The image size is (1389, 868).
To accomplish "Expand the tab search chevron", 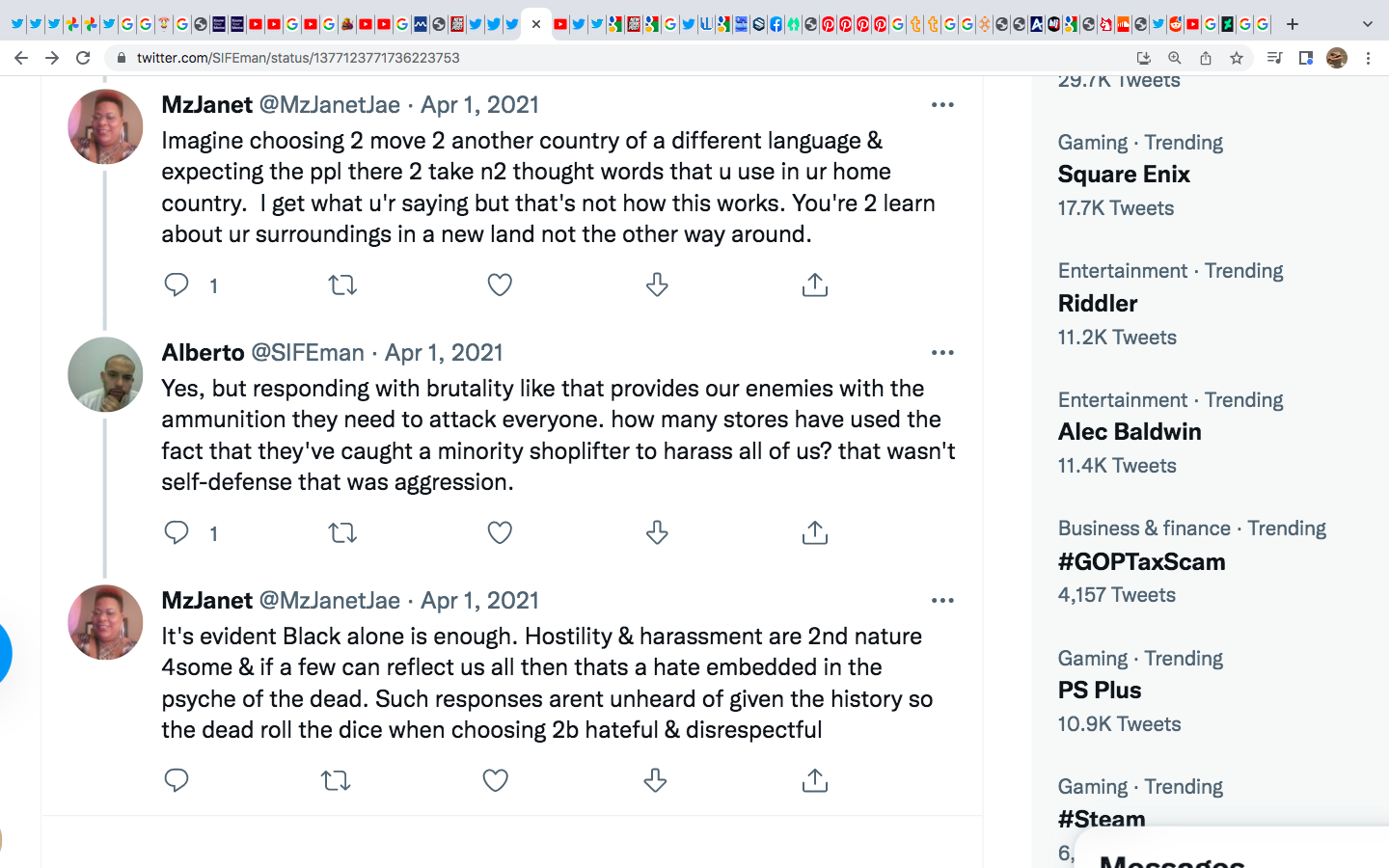I will click(1367, 24).
